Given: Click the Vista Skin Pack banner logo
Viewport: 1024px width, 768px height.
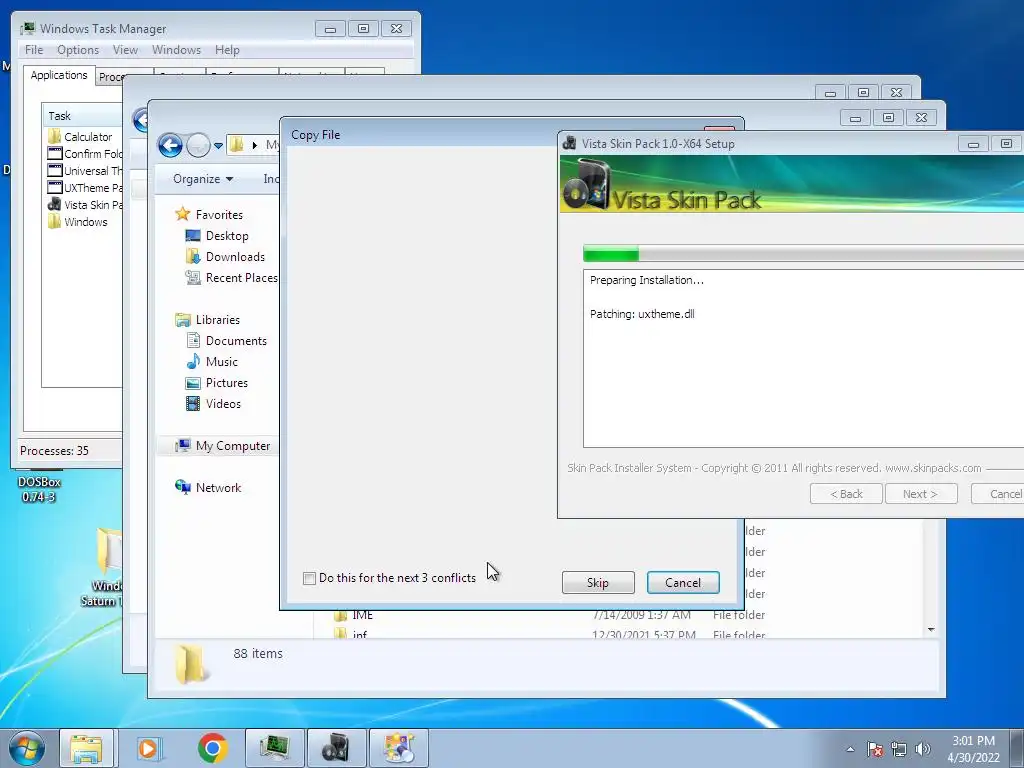Looking at the screenshot, I should pos(586,185).
